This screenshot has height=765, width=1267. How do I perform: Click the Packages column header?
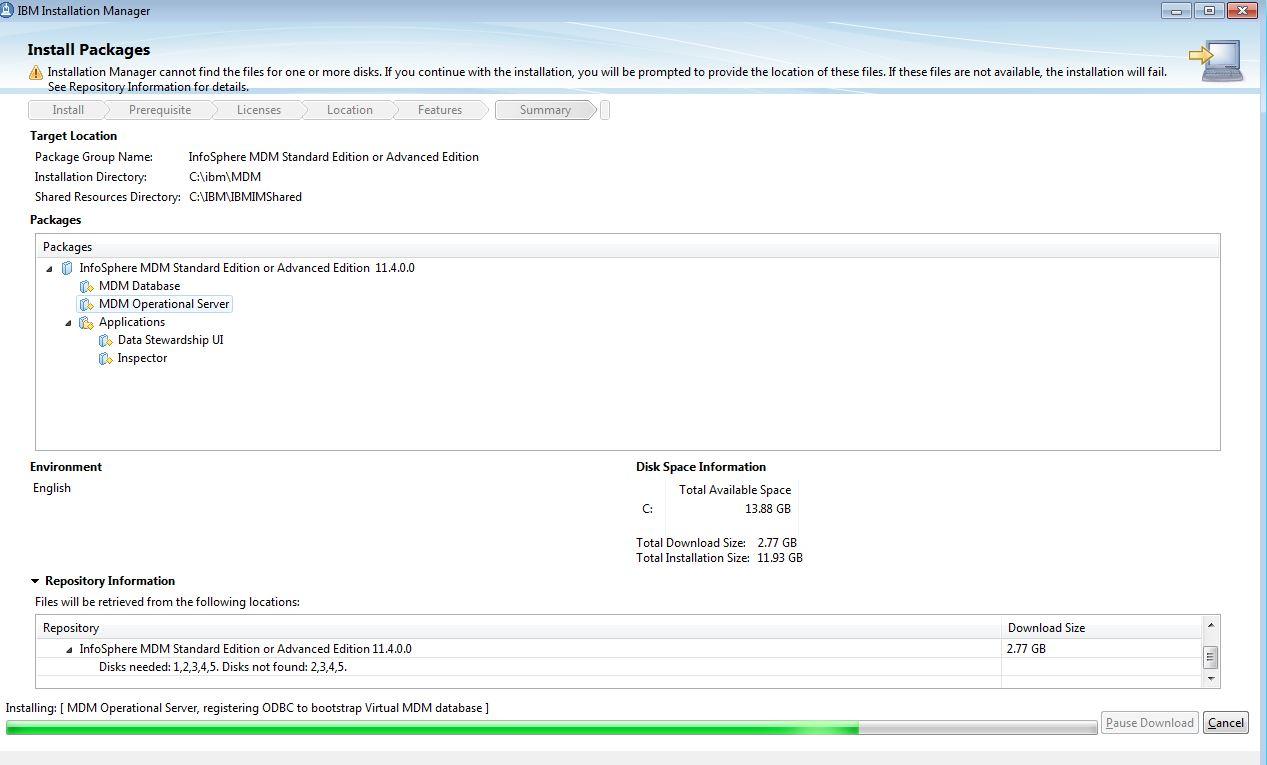click(627, 247)
